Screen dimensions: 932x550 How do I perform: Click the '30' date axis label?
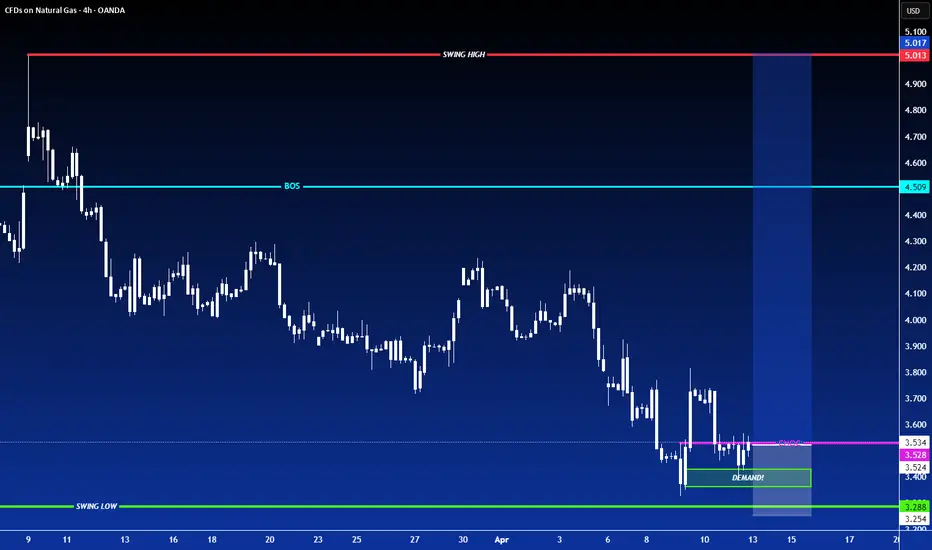point(463,540)
